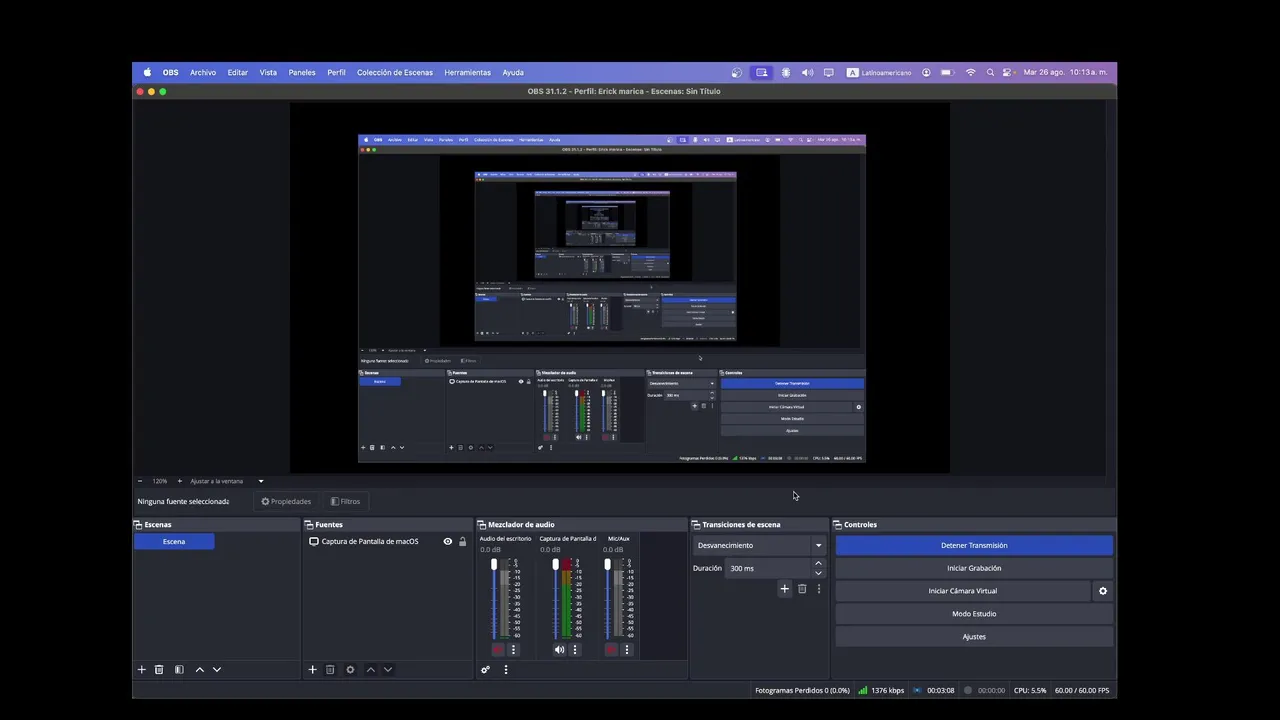
Task: Open the Archivo menu
Action: coord(203,72)
